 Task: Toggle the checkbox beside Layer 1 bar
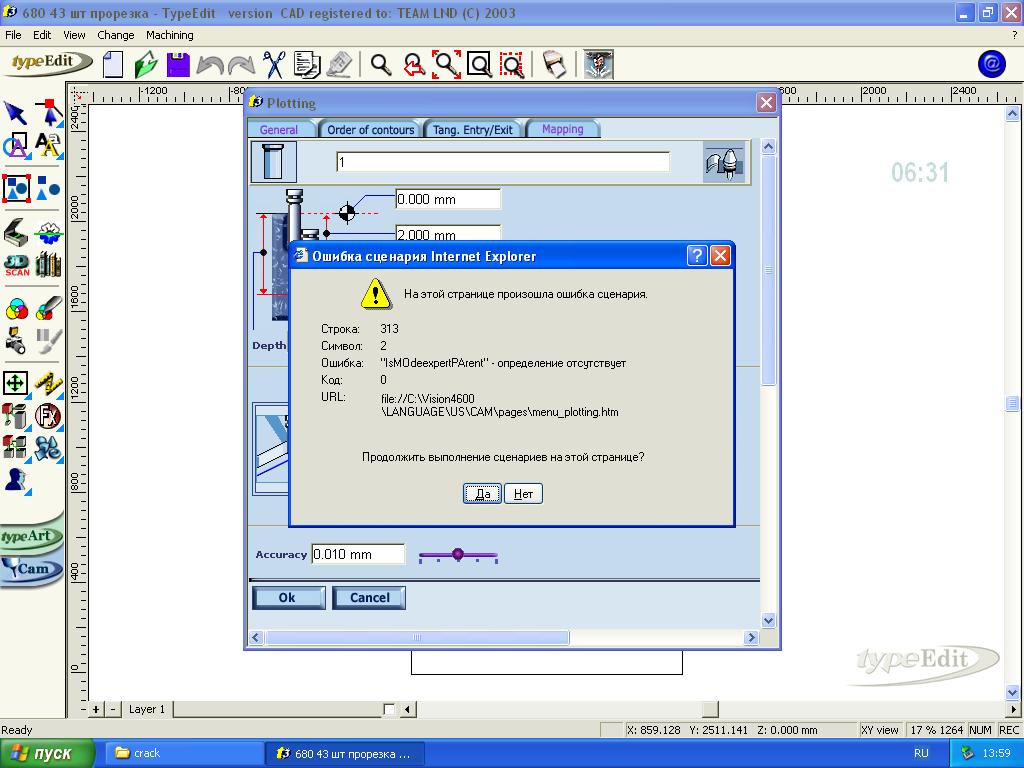[x=389, y=709]
